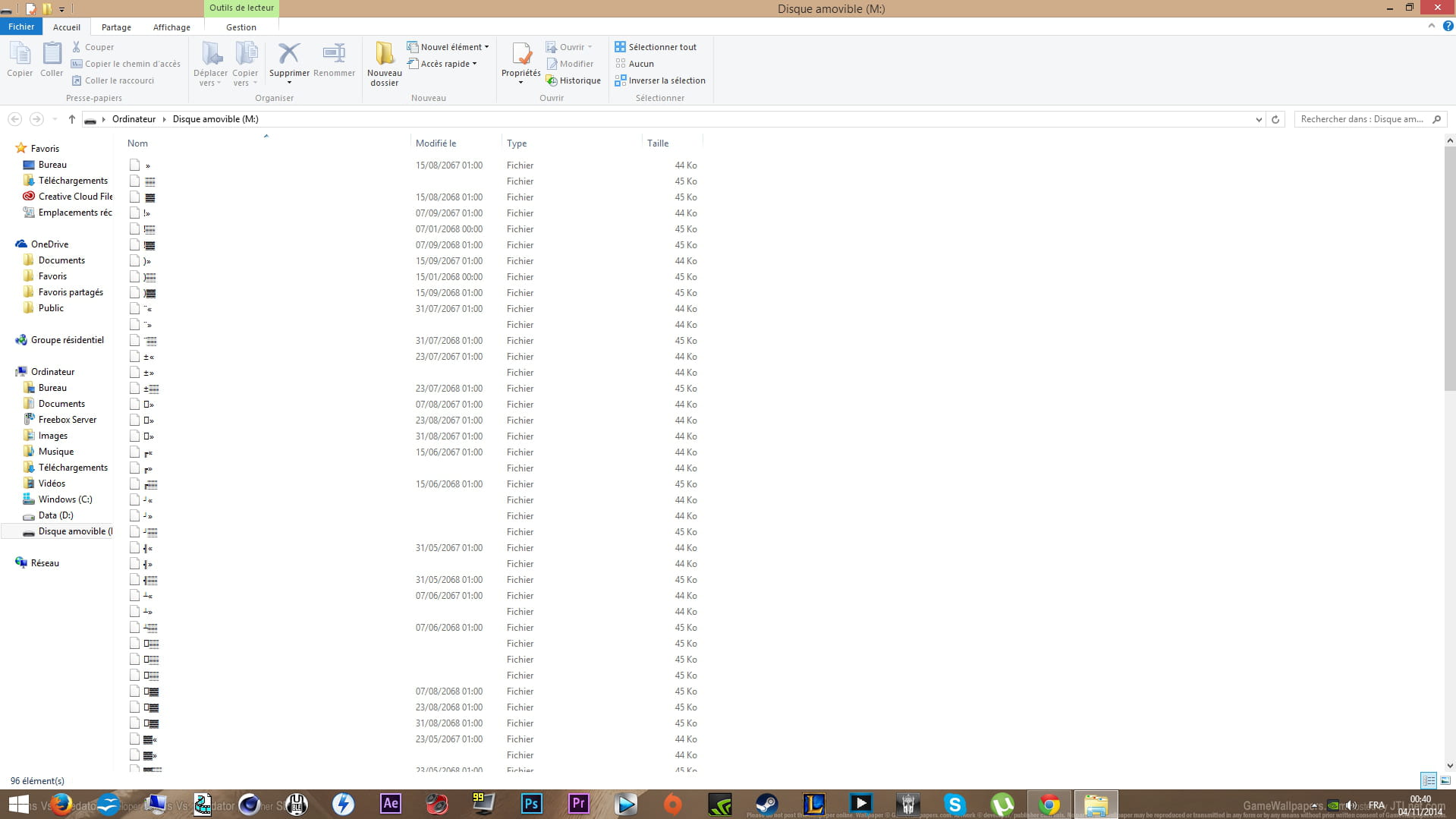Open Photoshop from the taskbar
The width and height of the screenshot is (1456, 819).
(531, 803)
